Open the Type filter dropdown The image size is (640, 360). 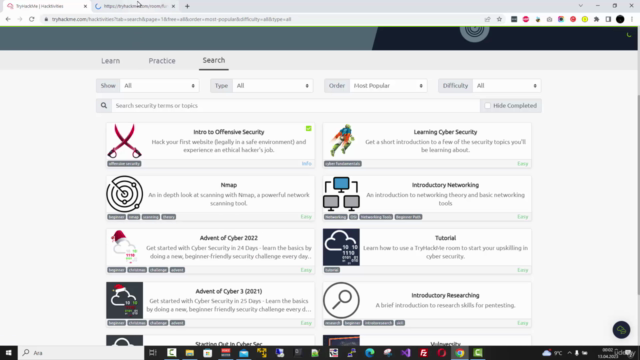click(x=272, y=86)
